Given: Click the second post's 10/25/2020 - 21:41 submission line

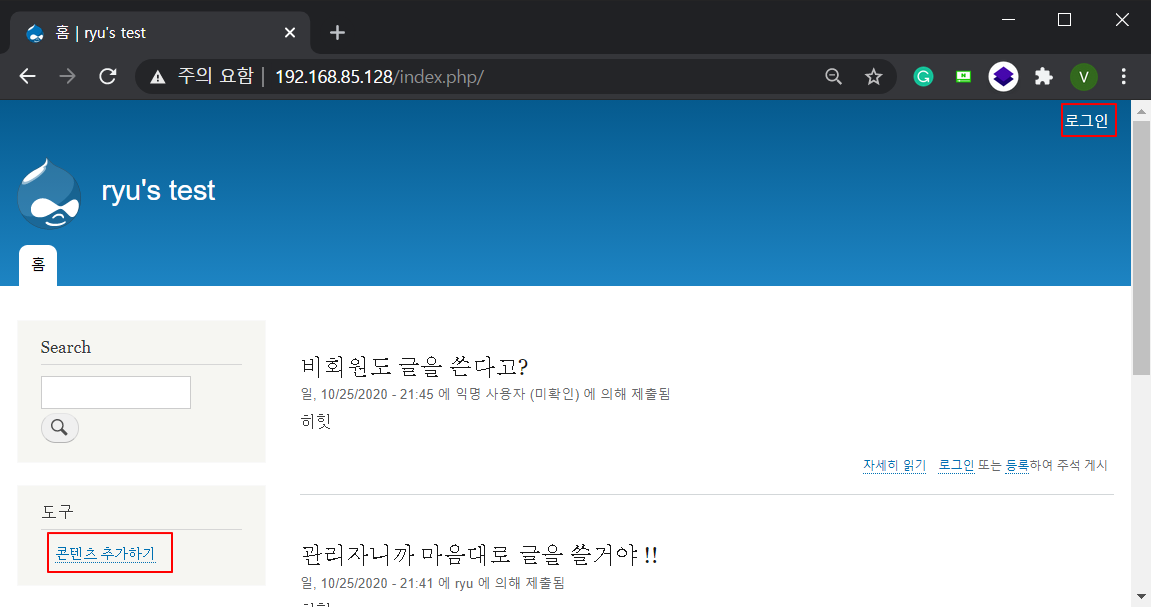Looking at the screenshot, I should [432, 583].
